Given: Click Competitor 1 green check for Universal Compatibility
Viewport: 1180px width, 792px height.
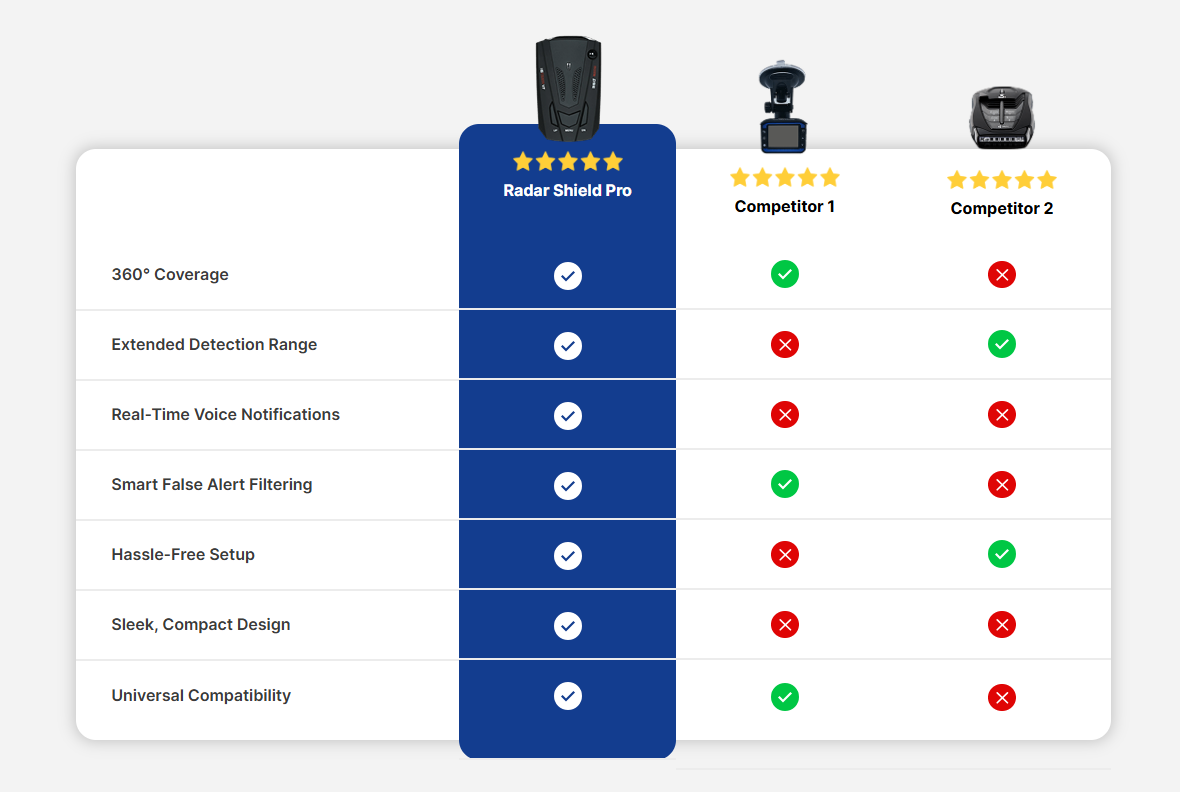Looking at the screenshot, I should [785, 697].
